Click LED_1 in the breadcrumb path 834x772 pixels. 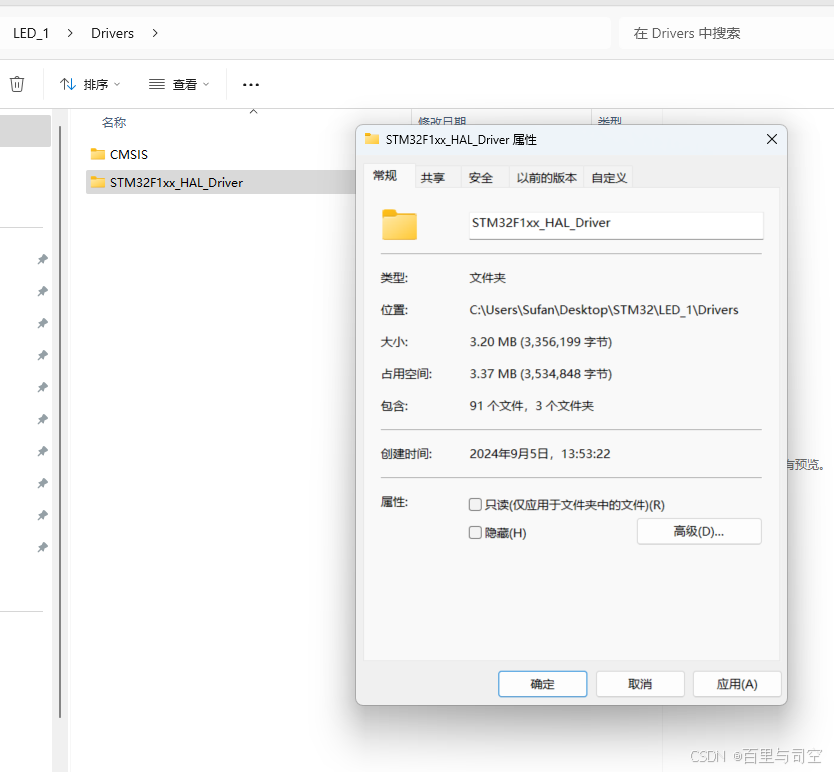coord(31,34)
